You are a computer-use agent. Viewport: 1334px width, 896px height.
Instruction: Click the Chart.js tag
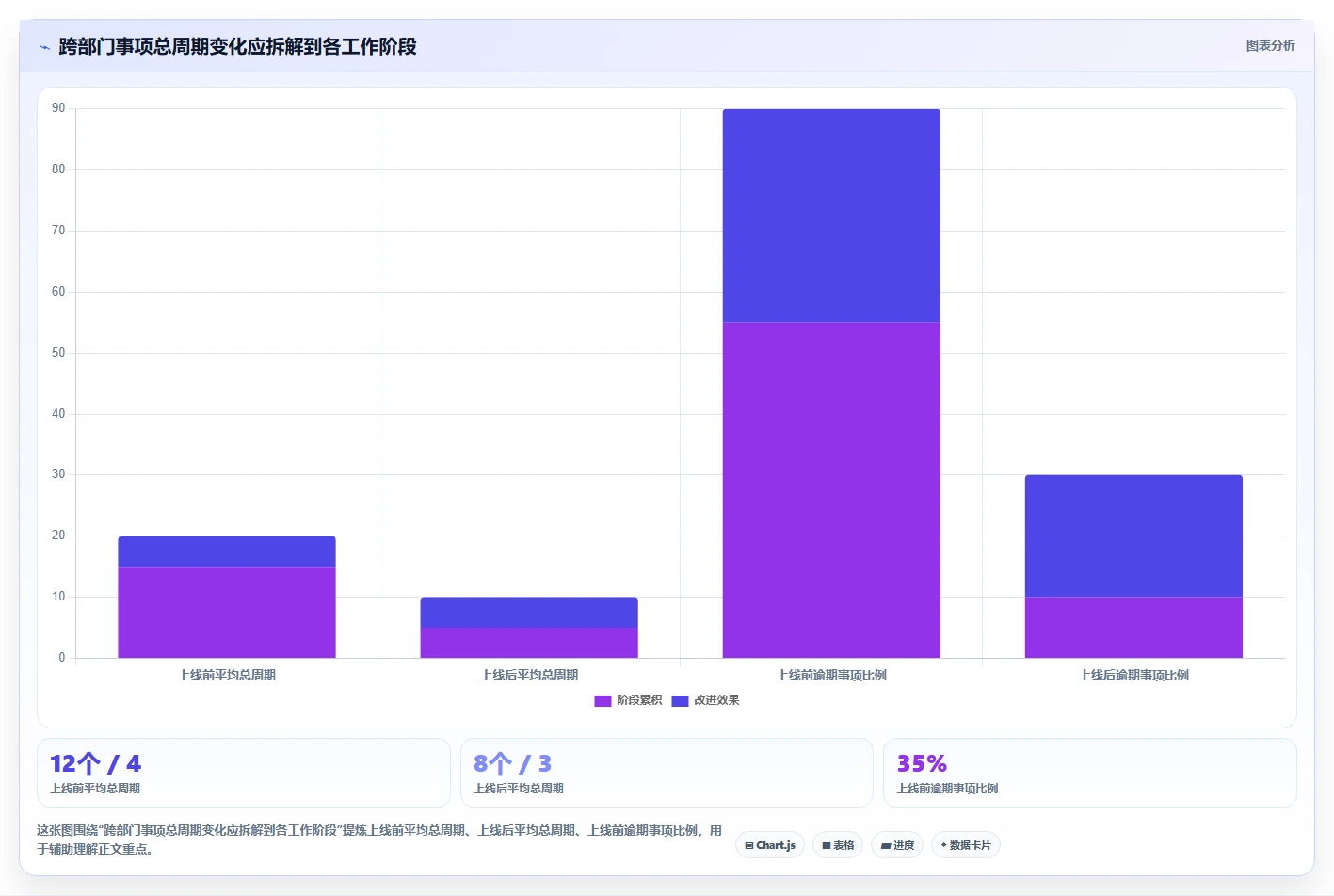click(770, 845)
